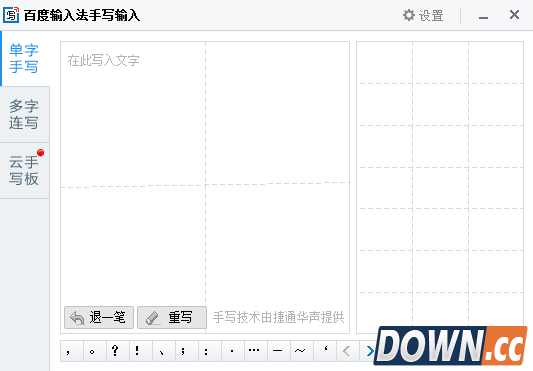Click the 手写技术由捷通华声提供 credit text
Screen dimensions: 533x371
pos(278,317)
